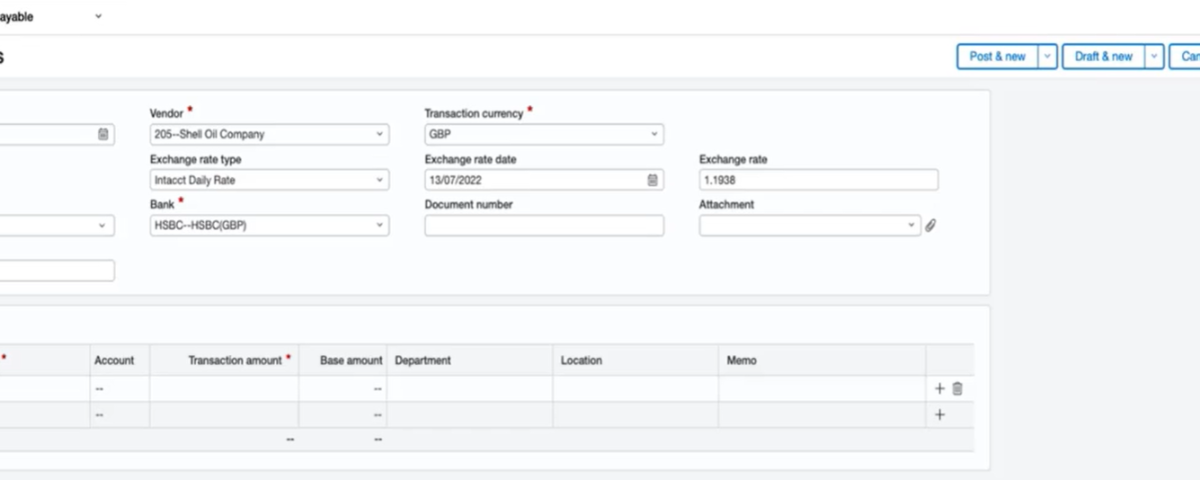Expand the Post & new arrow menu

(x=1048, y=57)
